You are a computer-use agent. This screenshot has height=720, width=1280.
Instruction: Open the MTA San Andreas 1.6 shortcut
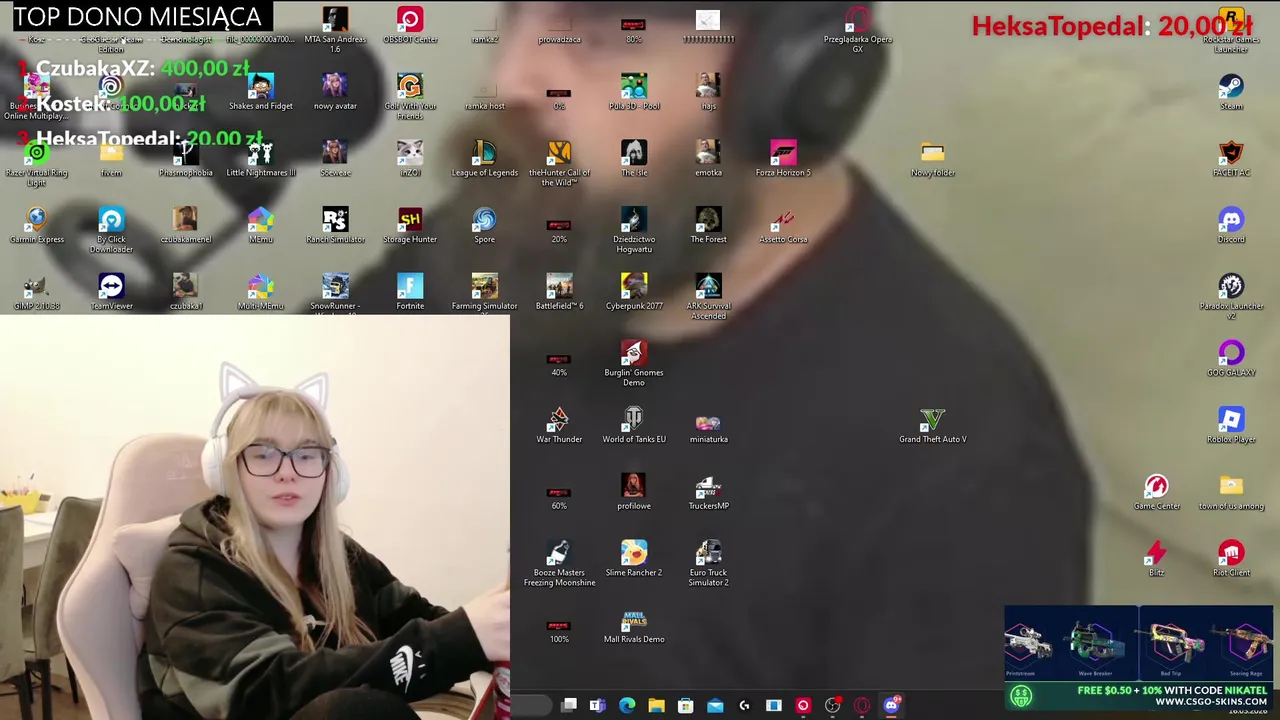(x=335, y=29)
